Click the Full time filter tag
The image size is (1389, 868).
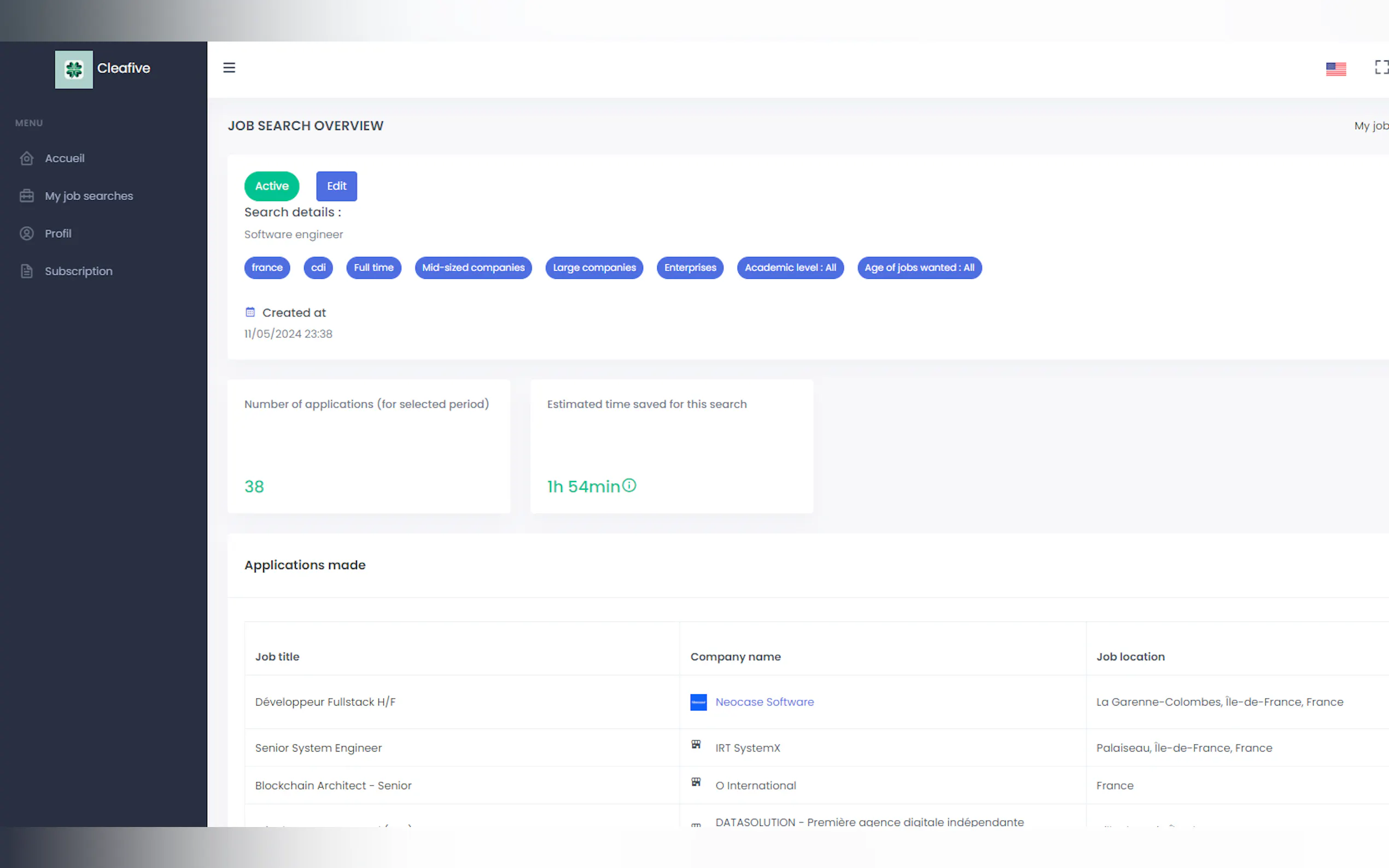point(373,267)
